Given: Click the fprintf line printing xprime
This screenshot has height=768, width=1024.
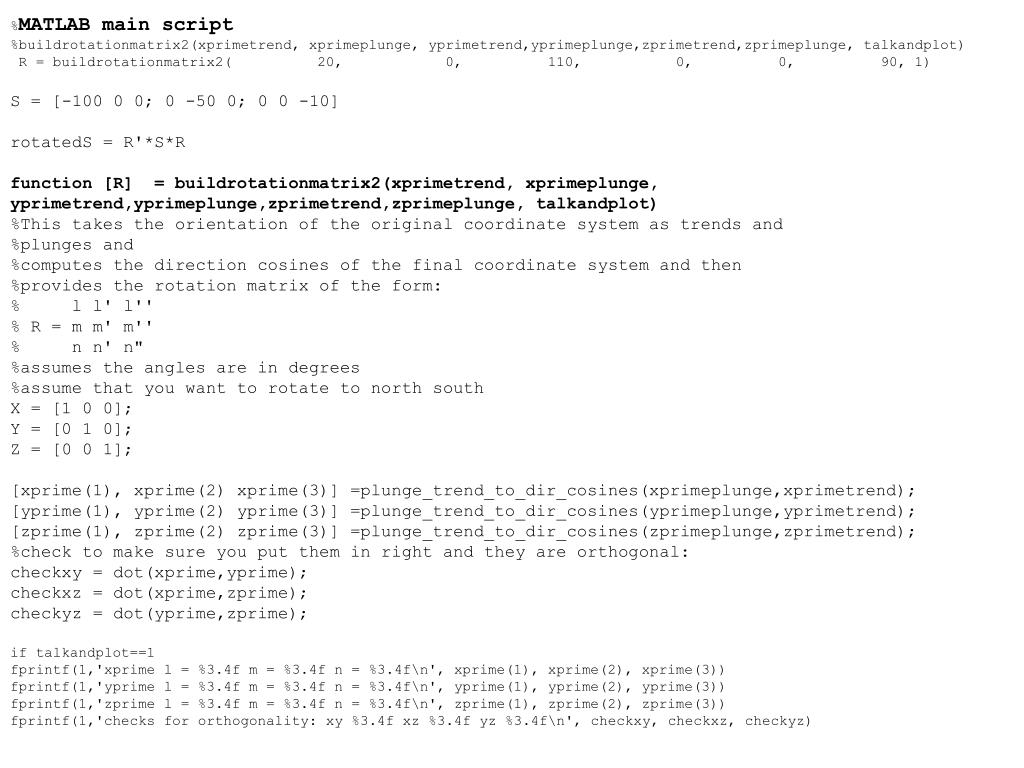Looking at the screenshot, I should [368, 670].
